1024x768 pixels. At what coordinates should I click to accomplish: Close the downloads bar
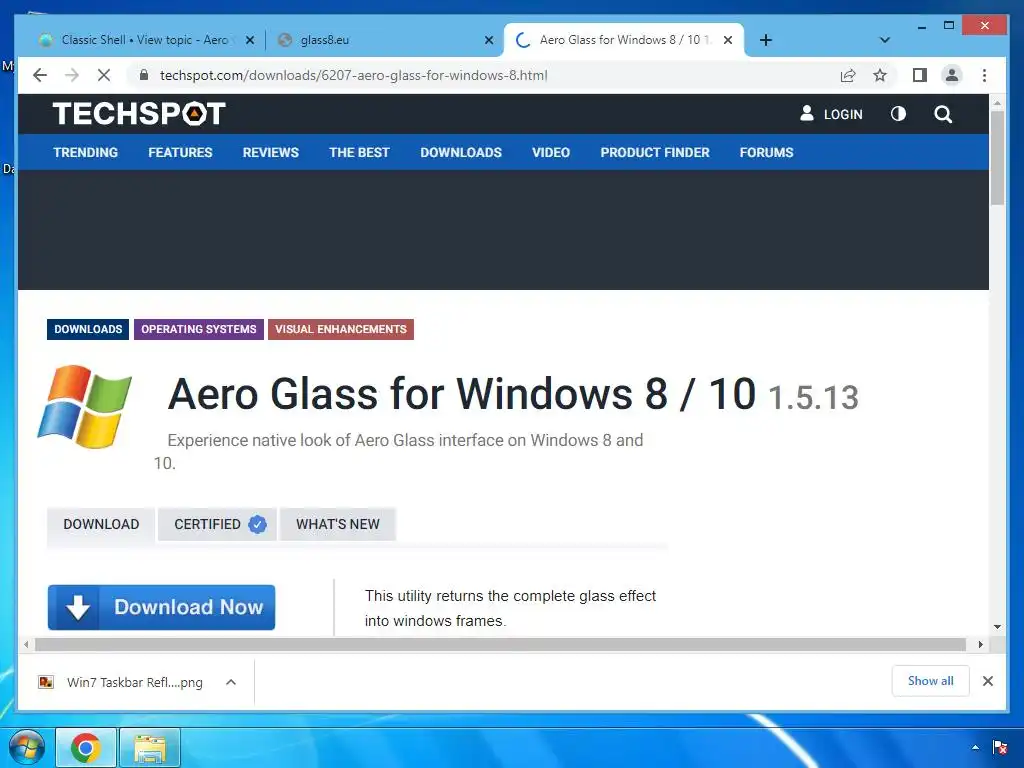click(988, 681)
